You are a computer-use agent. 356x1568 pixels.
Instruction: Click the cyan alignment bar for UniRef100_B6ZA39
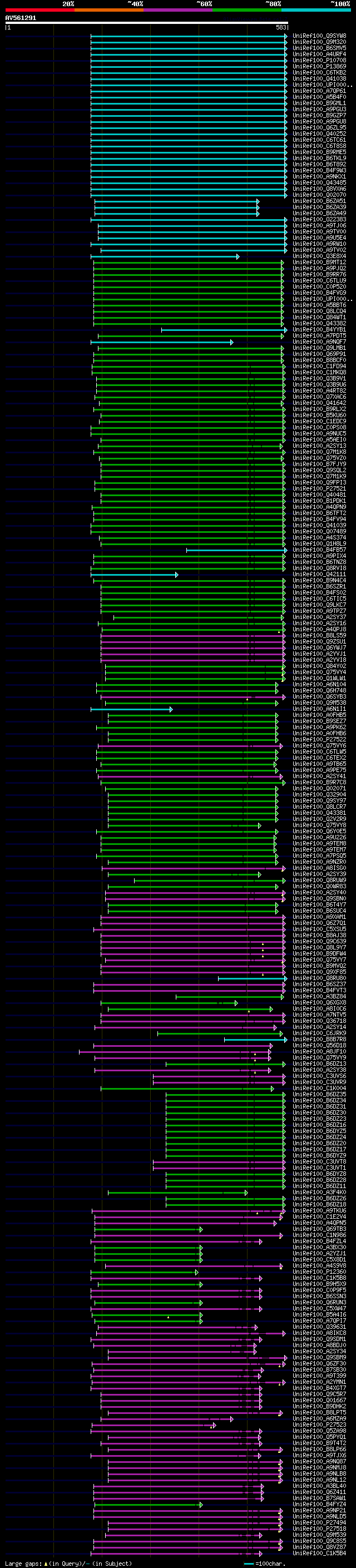pyautogui.click(x=176, y=207)
